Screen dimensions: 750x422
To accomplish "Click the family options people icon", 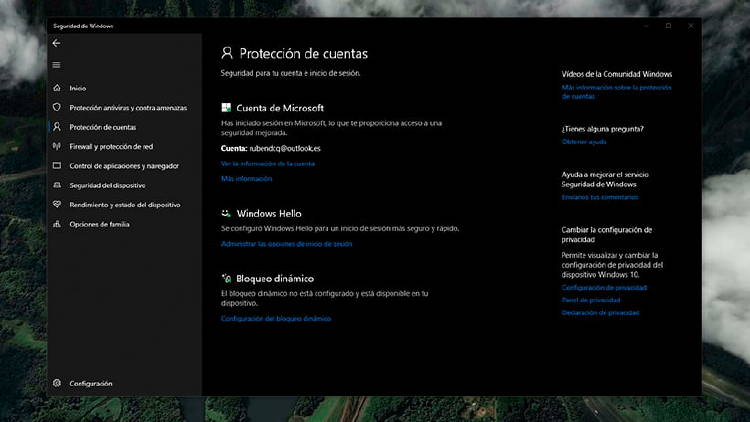I will pos(57,224).
